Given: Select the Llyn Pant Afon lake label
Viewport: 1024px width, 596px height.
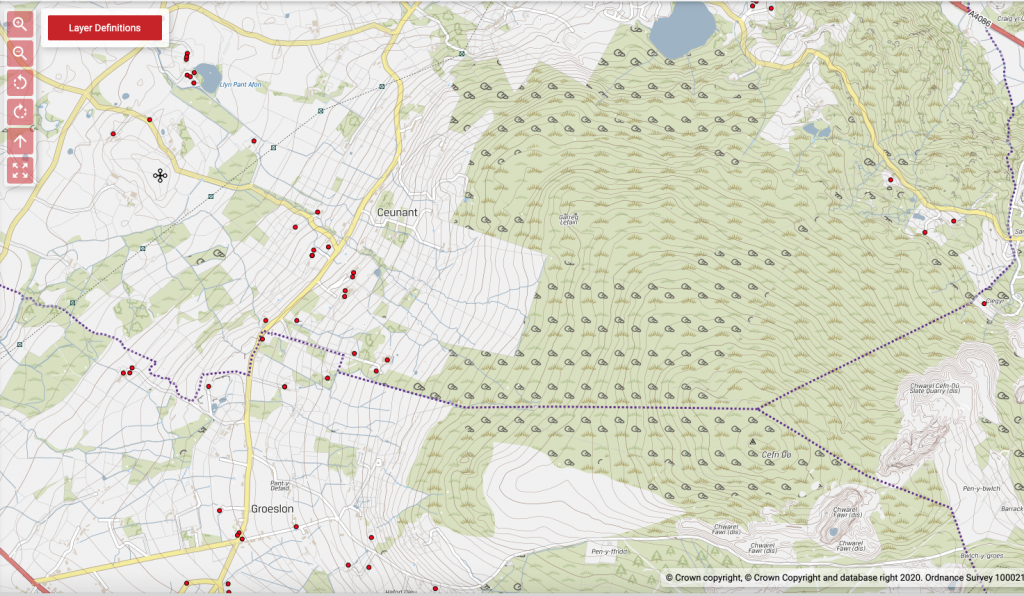Looking at the screenshot, I should click(242, 85).
